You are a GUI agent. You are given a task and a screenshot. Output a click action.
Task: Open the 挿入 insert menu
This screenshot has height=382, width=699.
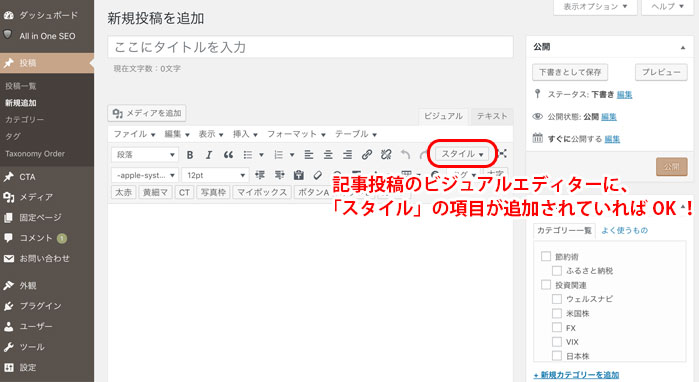click(245, 134)
